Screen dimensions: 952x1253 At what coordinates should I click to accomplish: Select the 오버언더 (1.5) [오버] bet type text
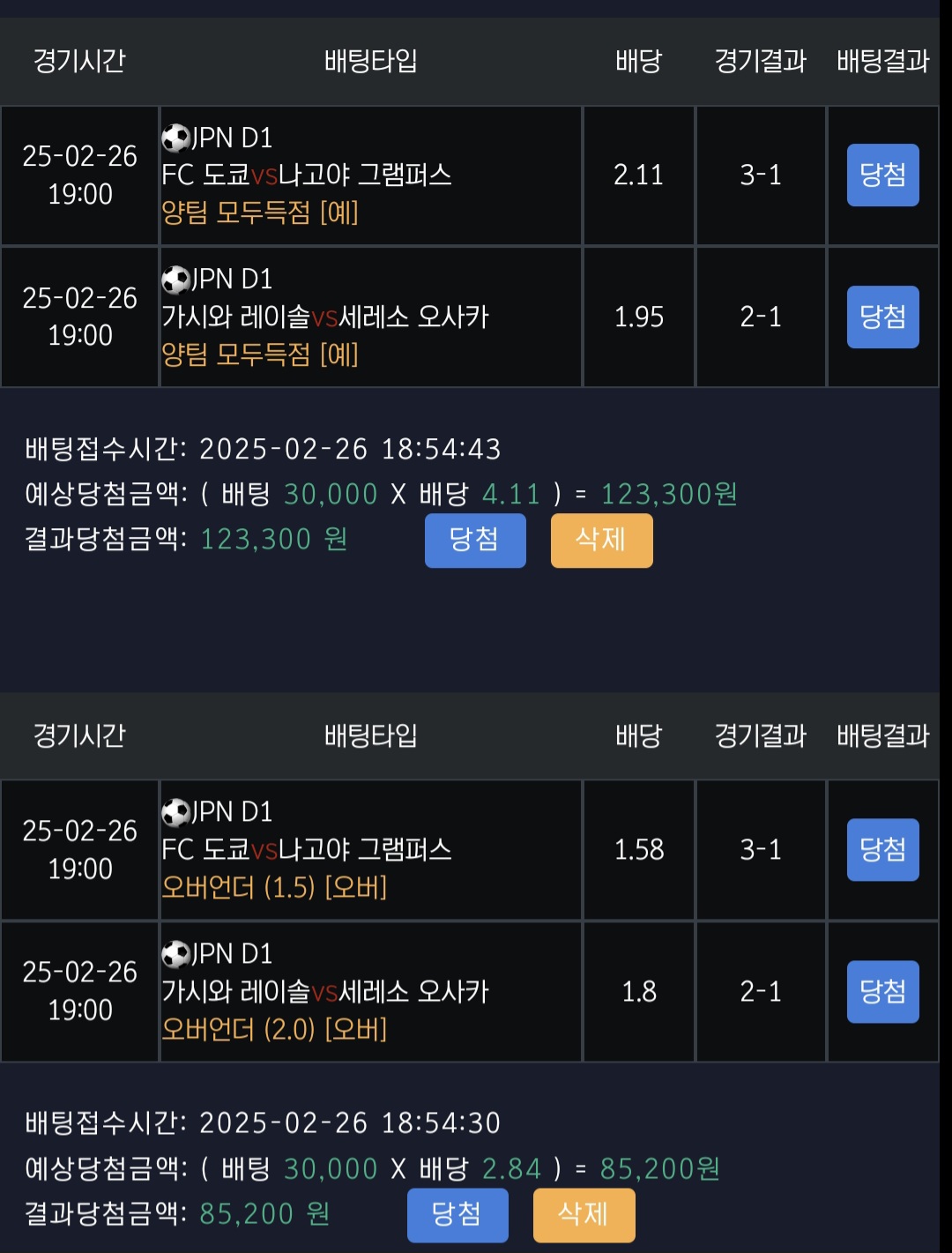pos(274,887)
